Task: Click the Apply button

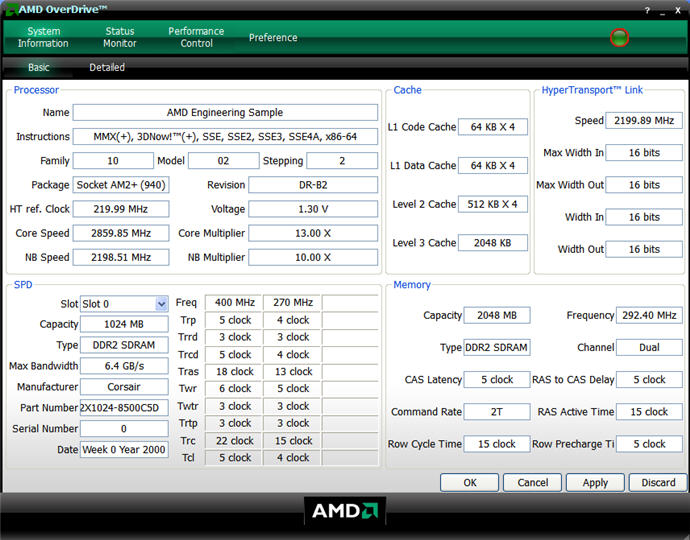Action: point(595,482)
